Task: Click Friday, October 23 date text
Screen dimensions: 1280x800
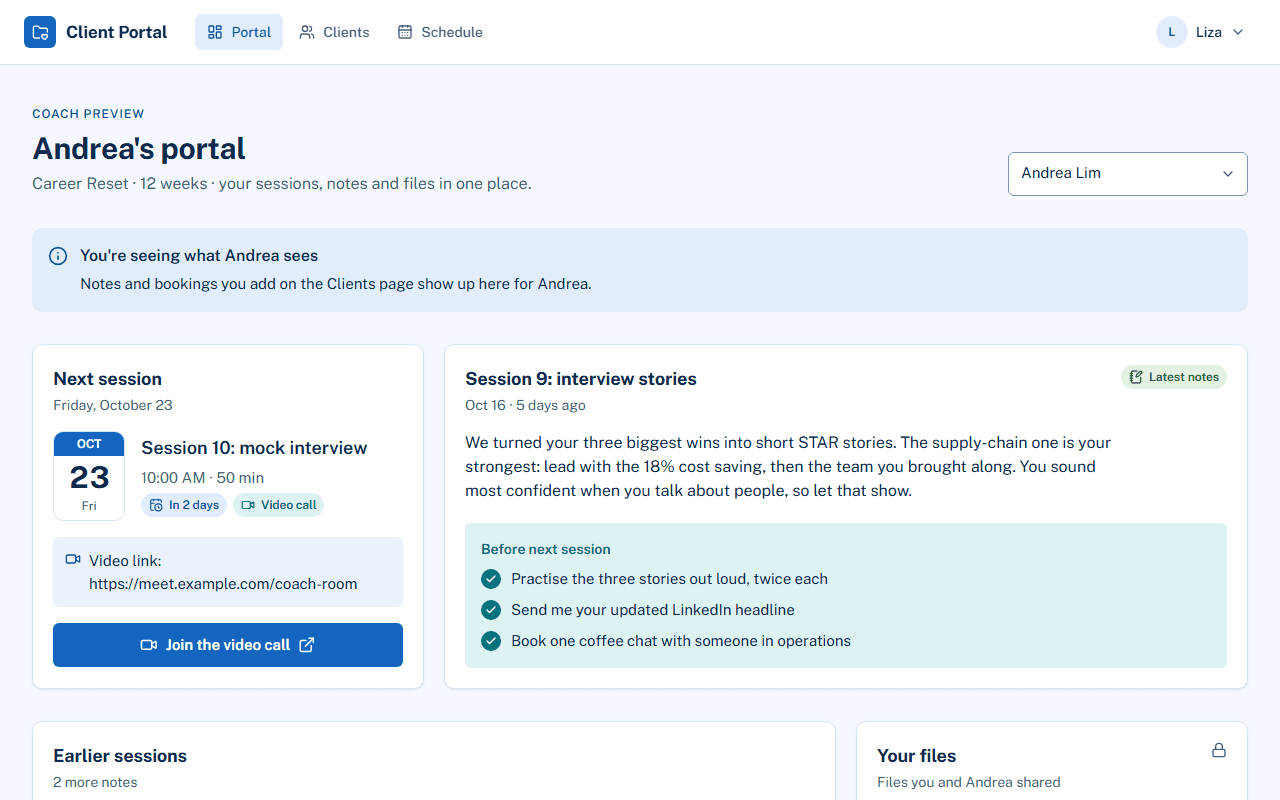Action: 113,405
